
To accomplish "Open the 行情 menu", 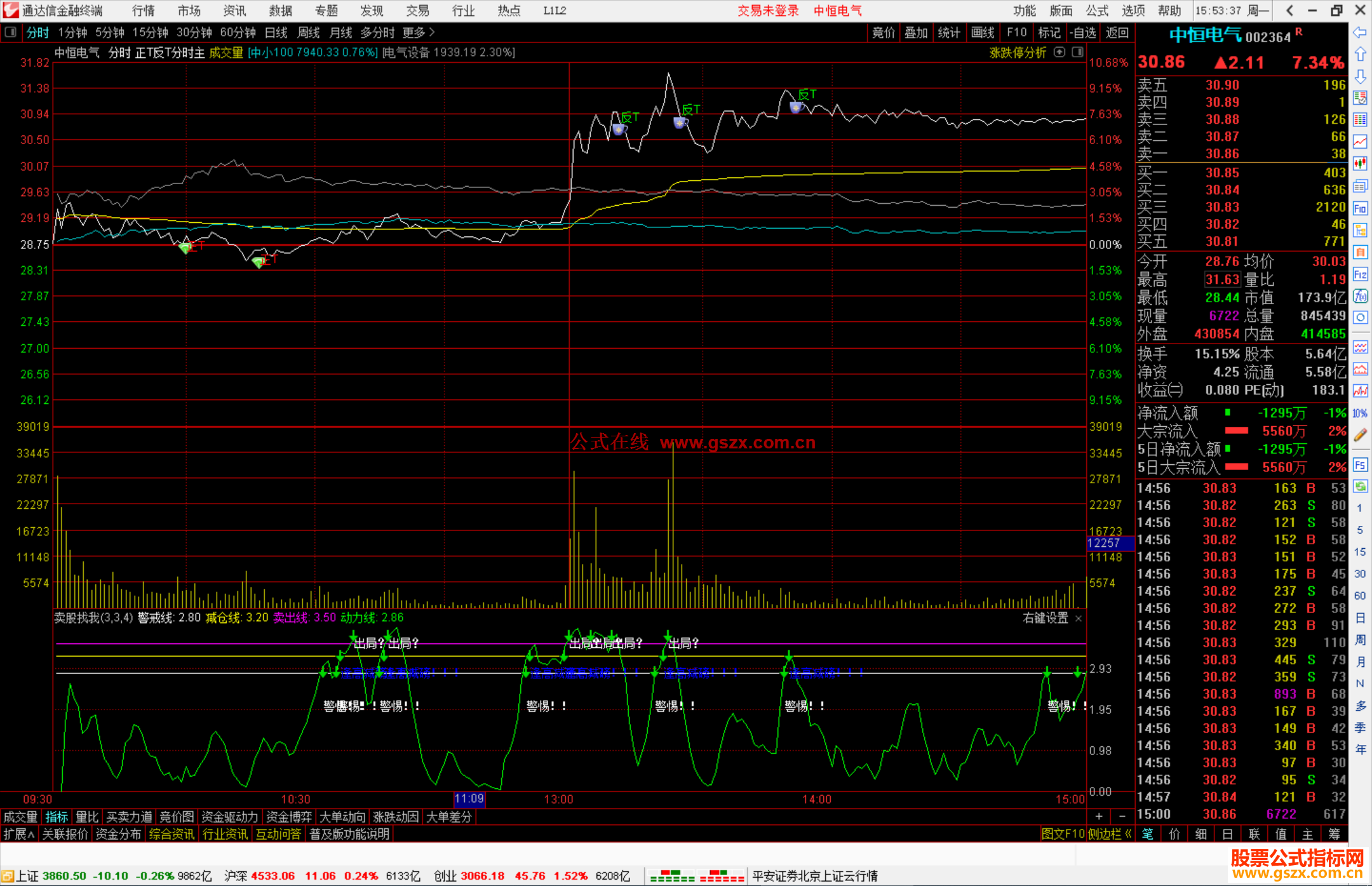I will 144,10.
